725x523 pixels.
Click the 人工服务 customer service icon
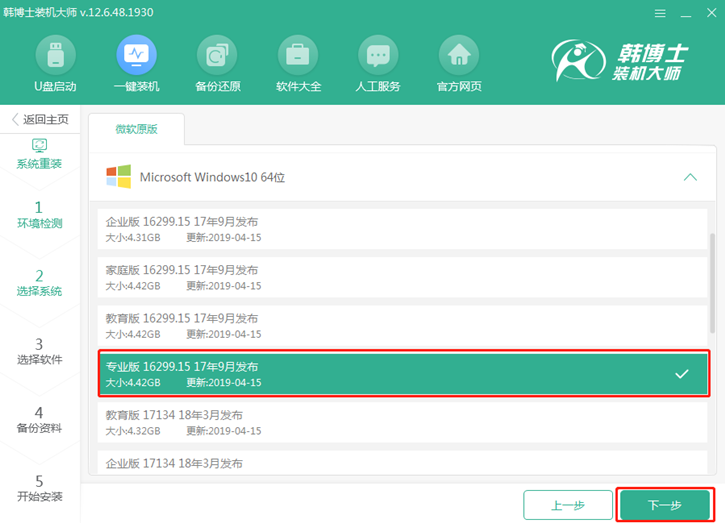pos(378,56)
